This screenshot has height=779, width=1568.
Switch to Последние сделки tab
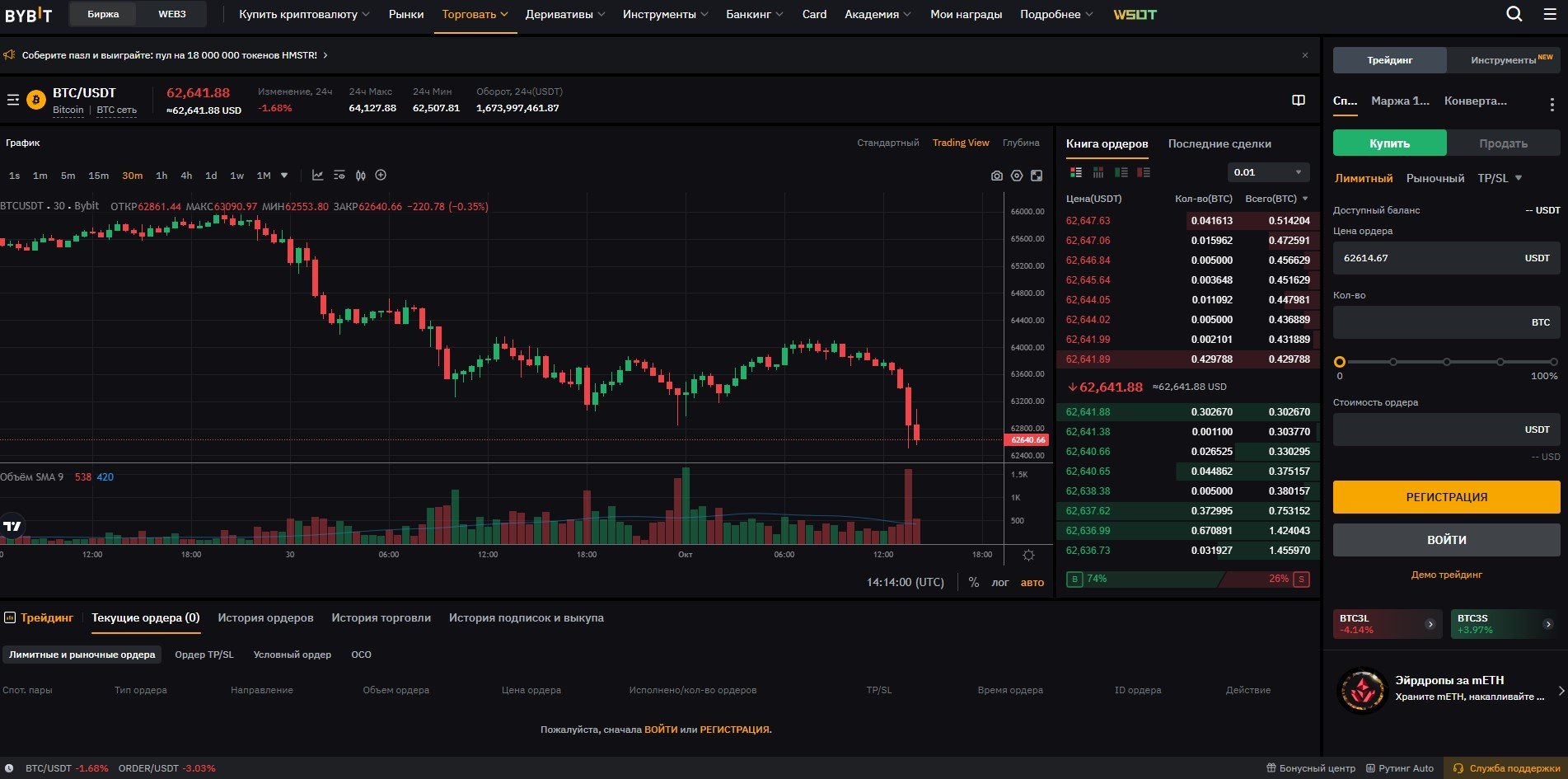coord(1219,143)
